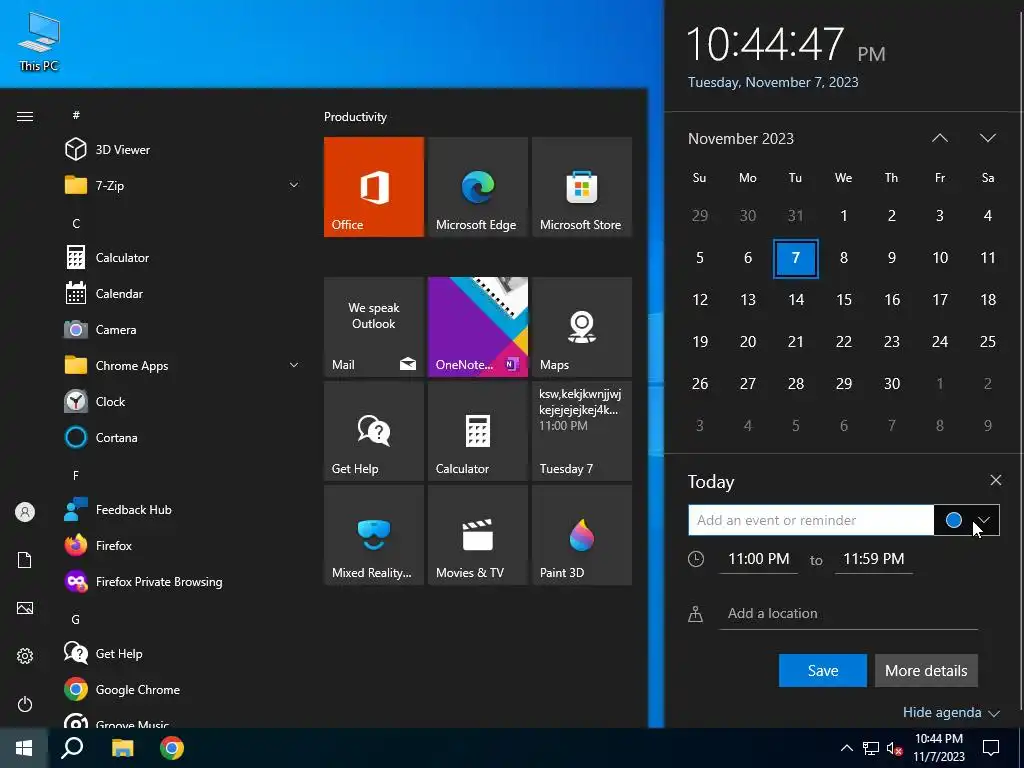Open the Office tile

click(x=374, y=187)
